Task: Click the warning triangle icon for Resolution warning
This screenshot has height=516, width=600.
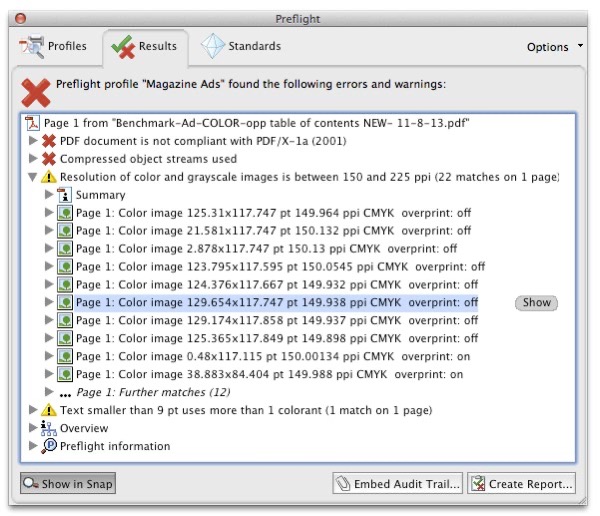Action: tap(49, 177)
